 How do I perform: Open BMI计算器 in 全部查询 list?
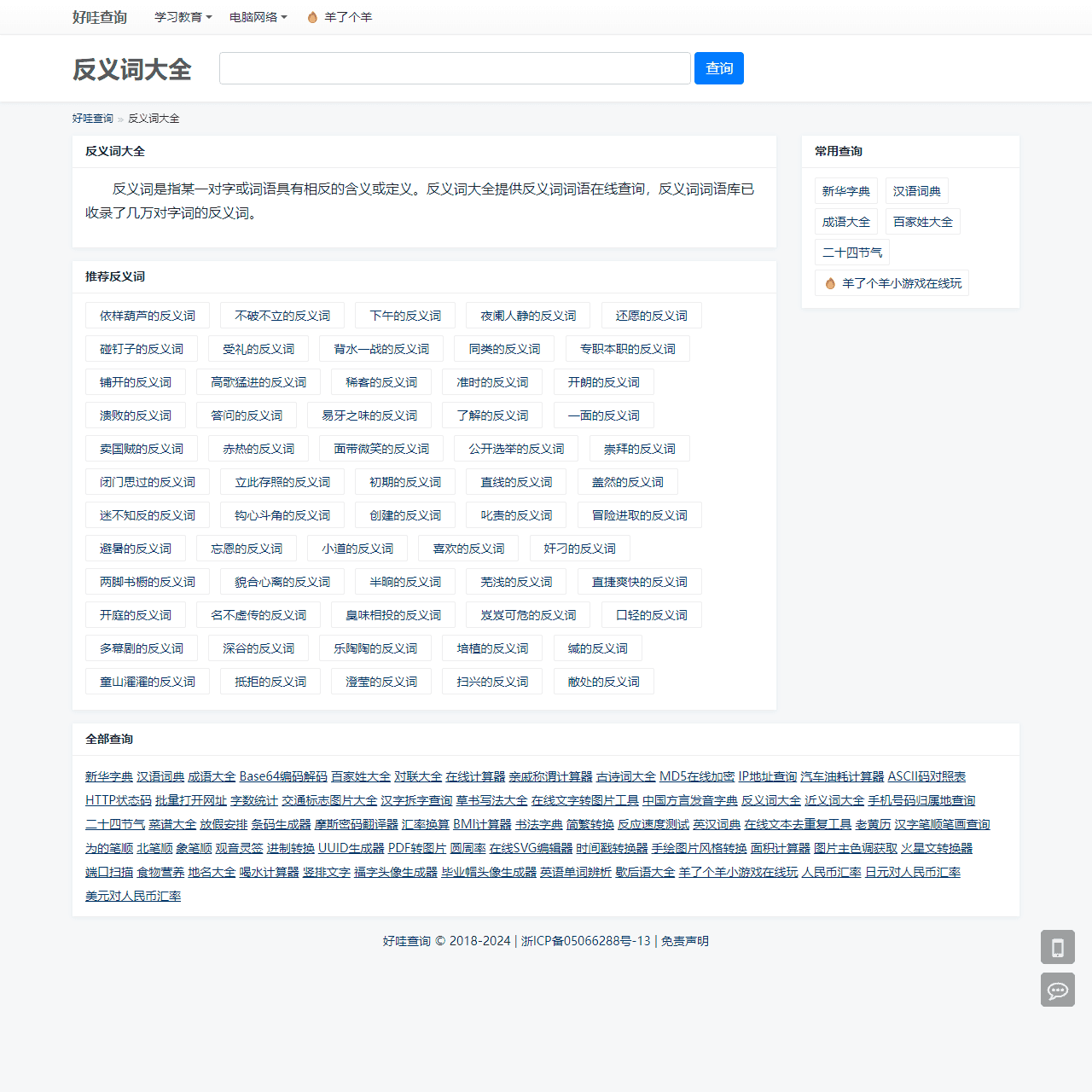tap(482, 824)
